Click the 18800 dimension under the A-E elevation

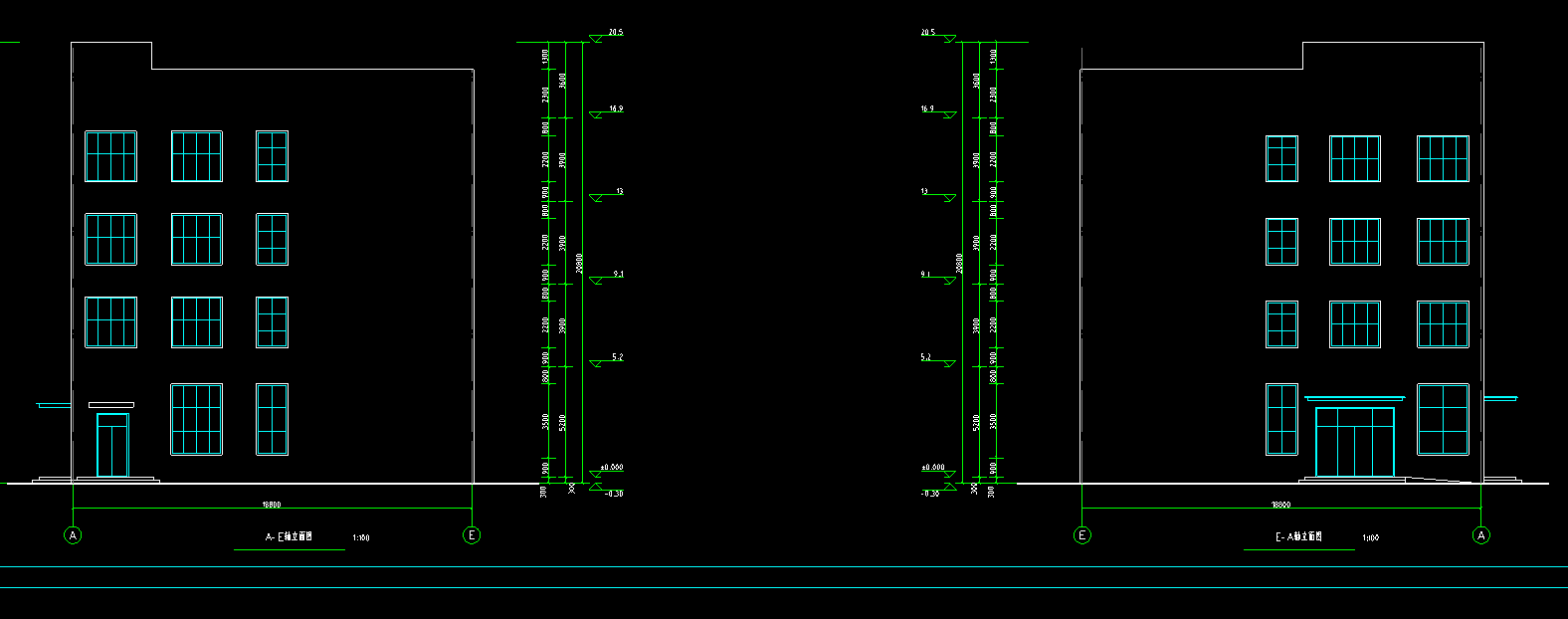pos(272,505)
